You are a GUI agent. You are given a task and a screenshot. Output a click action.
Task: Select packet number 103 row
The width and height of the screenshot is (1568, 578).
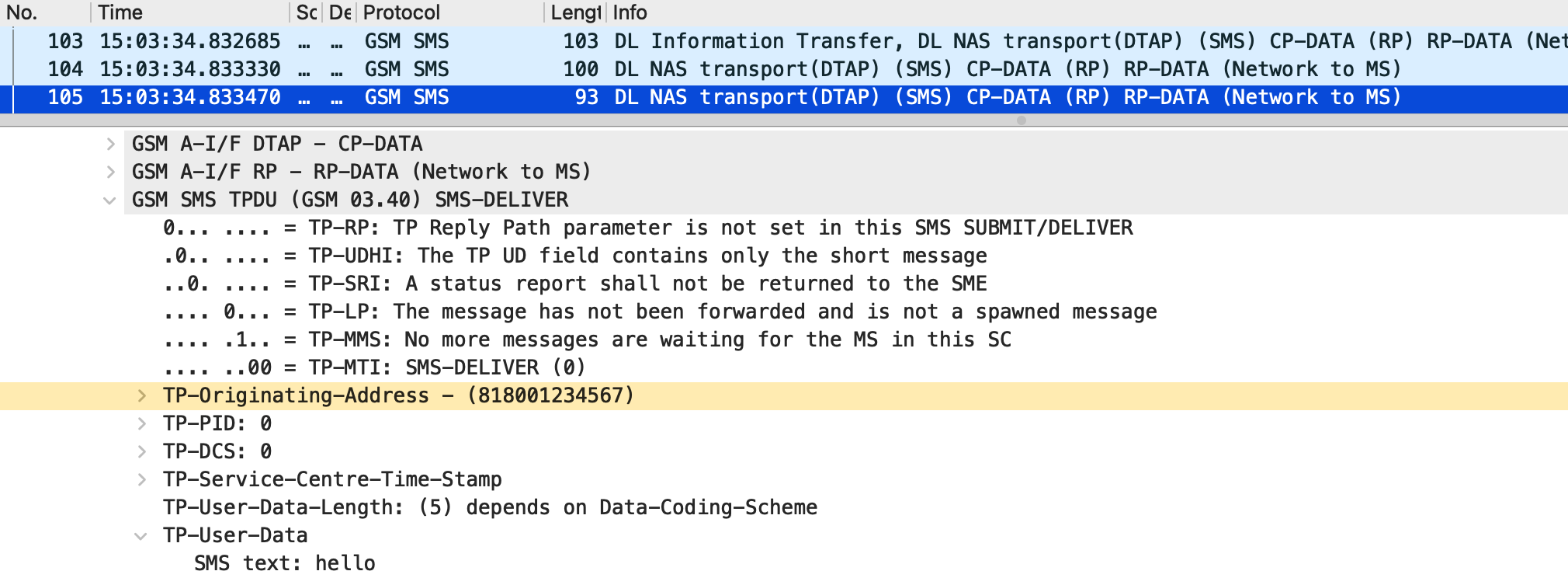tap(699, 41)
